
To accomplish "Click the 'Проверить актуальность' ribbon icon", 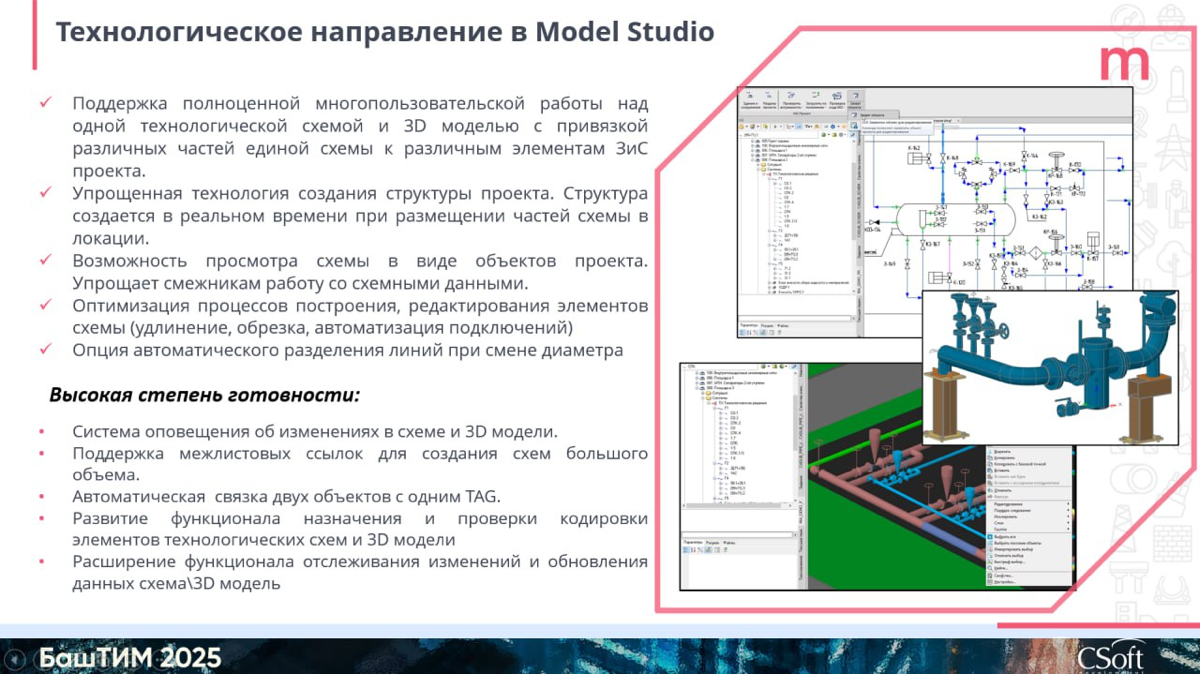I will coord(792,97).
